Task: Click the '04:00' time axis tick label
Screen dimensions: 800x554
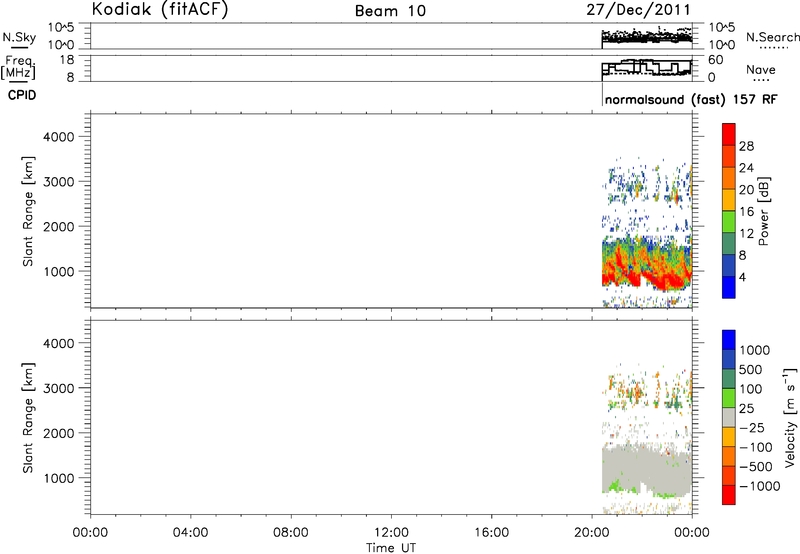Action: coord(190,533)
